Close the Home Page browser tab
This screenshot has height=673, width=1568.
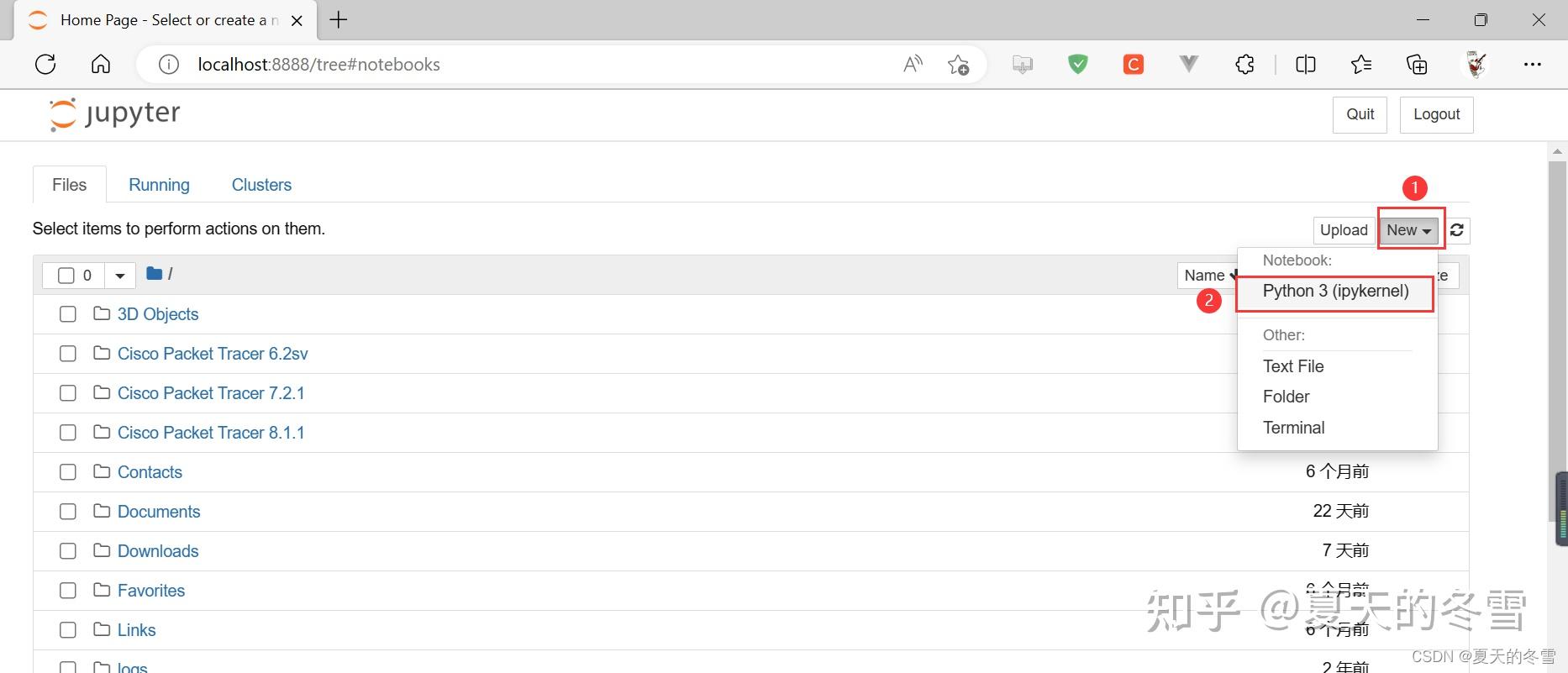click(x=297, y=20)
